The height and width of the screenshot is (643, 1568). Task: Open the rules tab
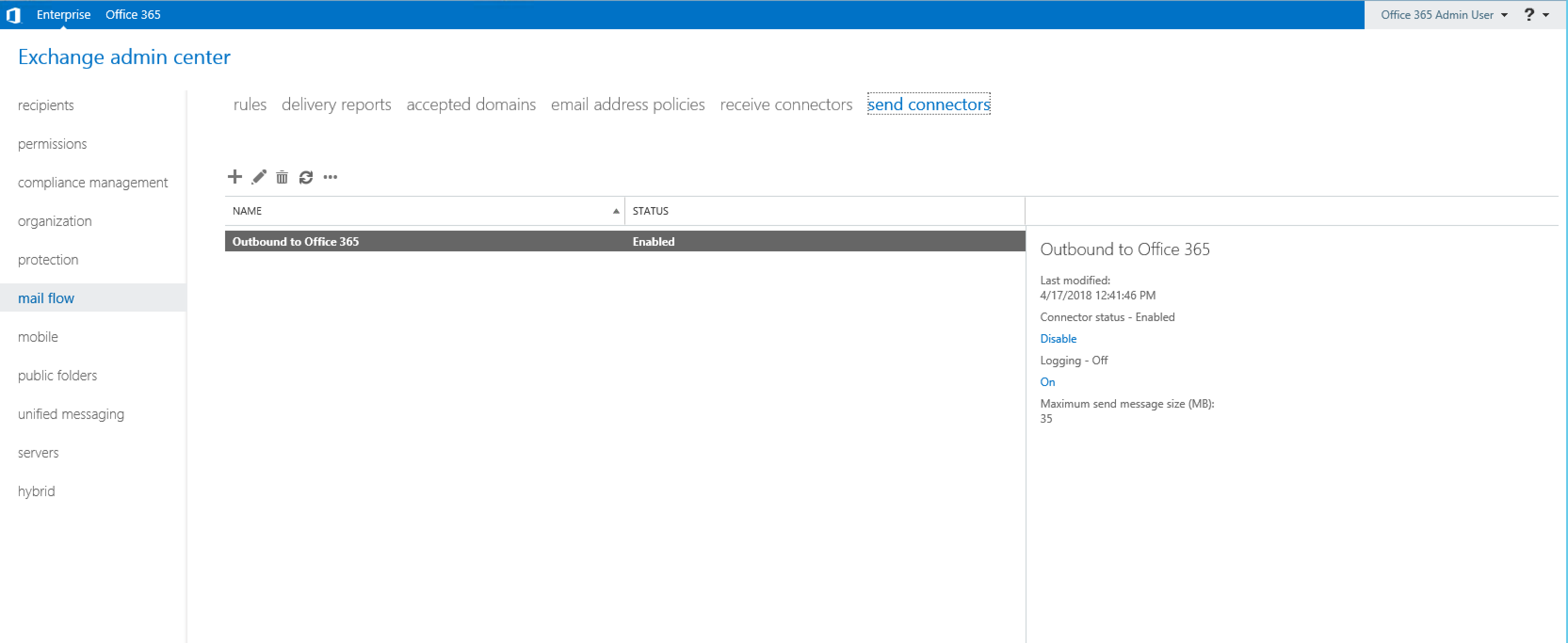tap(250, 104)
